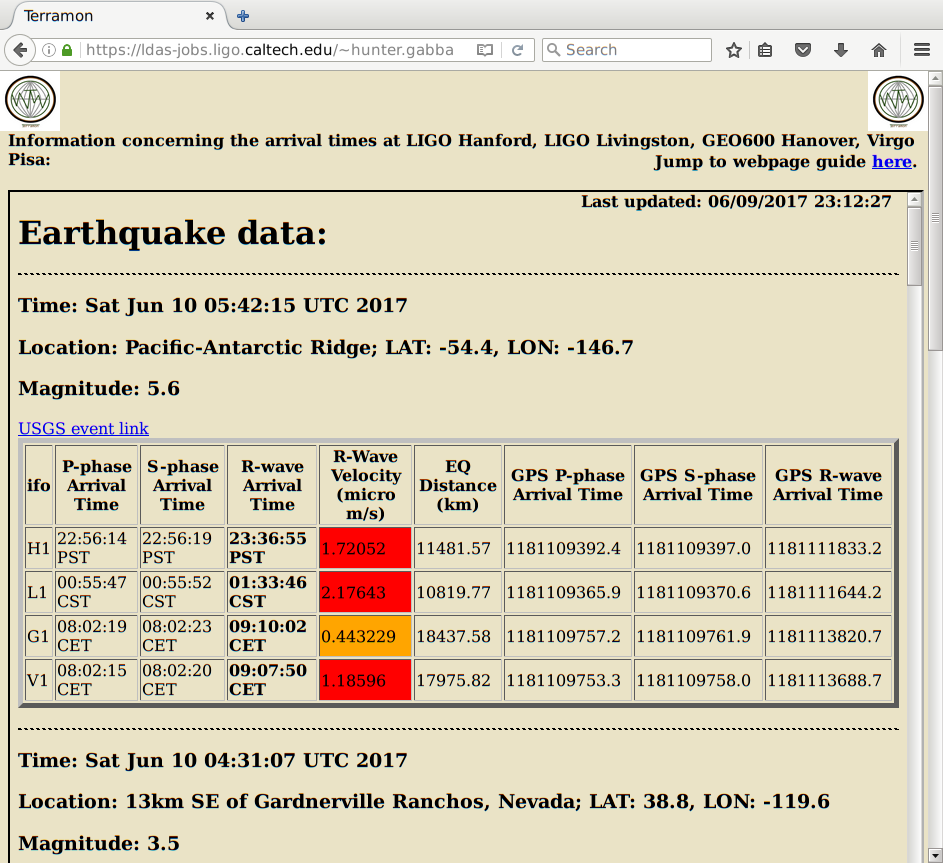Show bookmarks list from toolbar
This screenshot has height=863, width=943.
tap(766, 50)
